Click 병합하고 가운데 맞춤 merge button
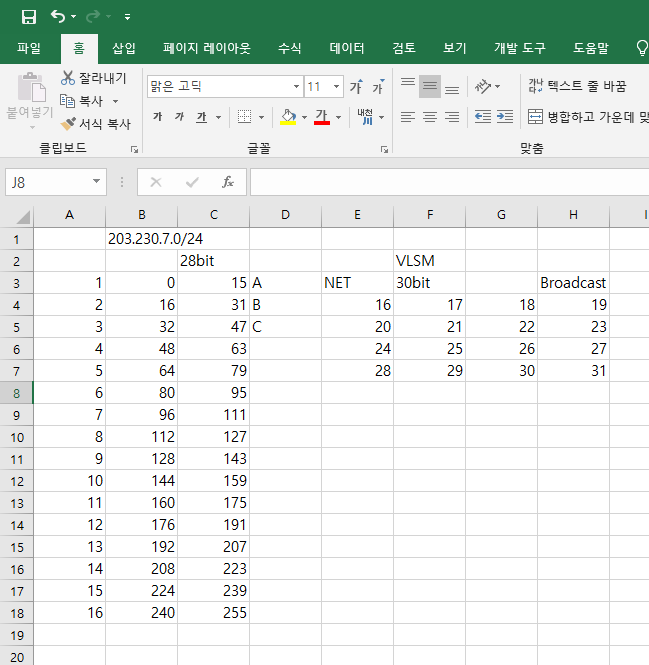The height and width of the screenshot is (665, 649). click(588, 117)
